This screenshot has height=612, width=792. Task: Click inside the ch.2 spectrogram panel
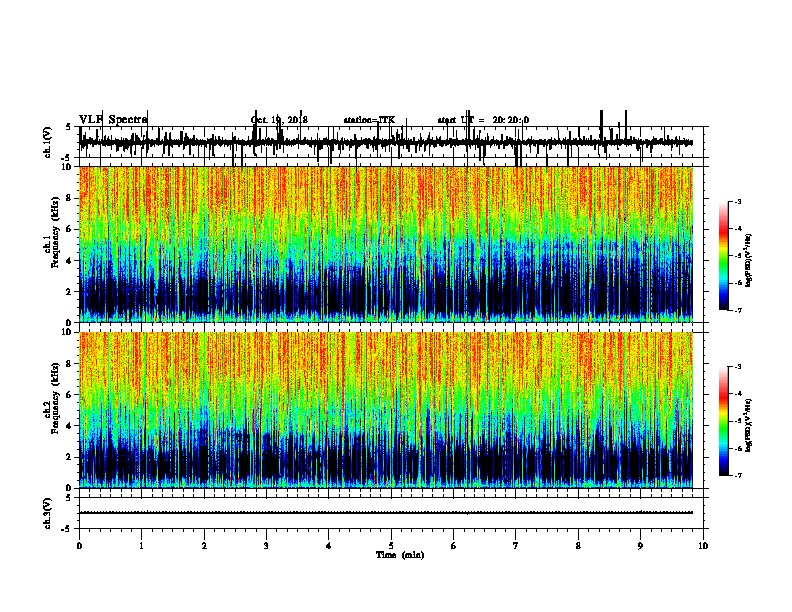pyautogui.click(x=386, y=410)
